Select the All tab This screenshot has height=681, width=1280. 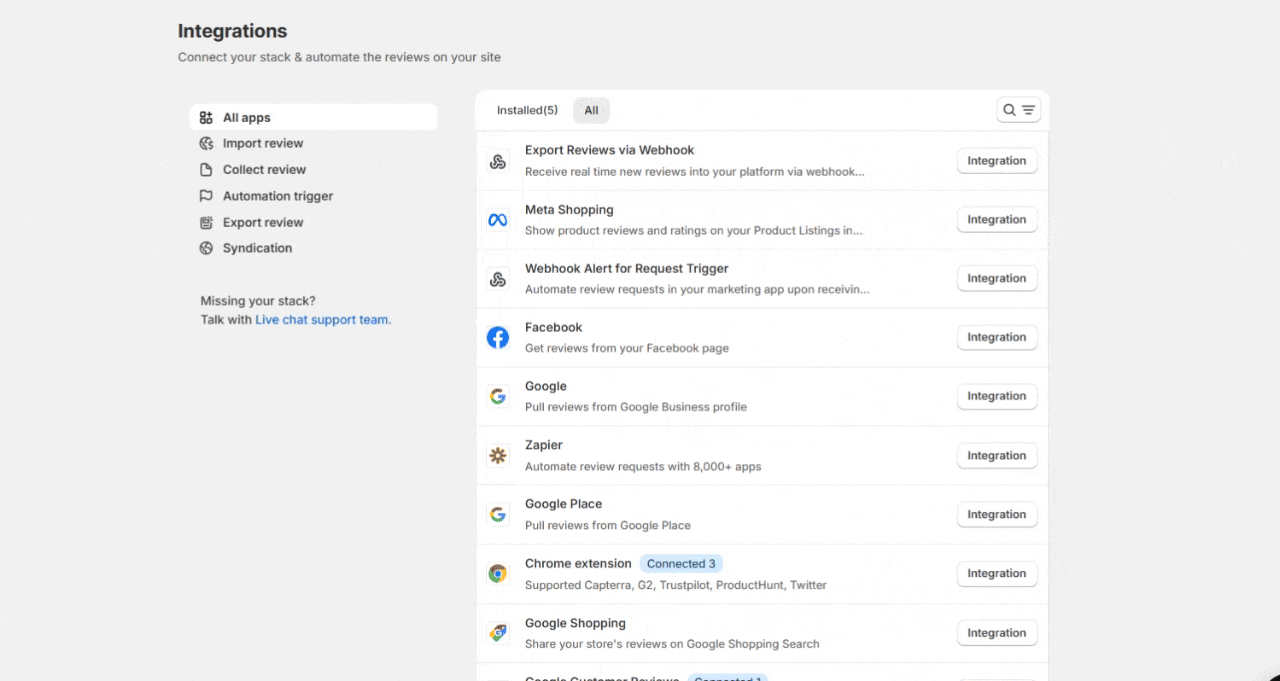coord(591,110)
